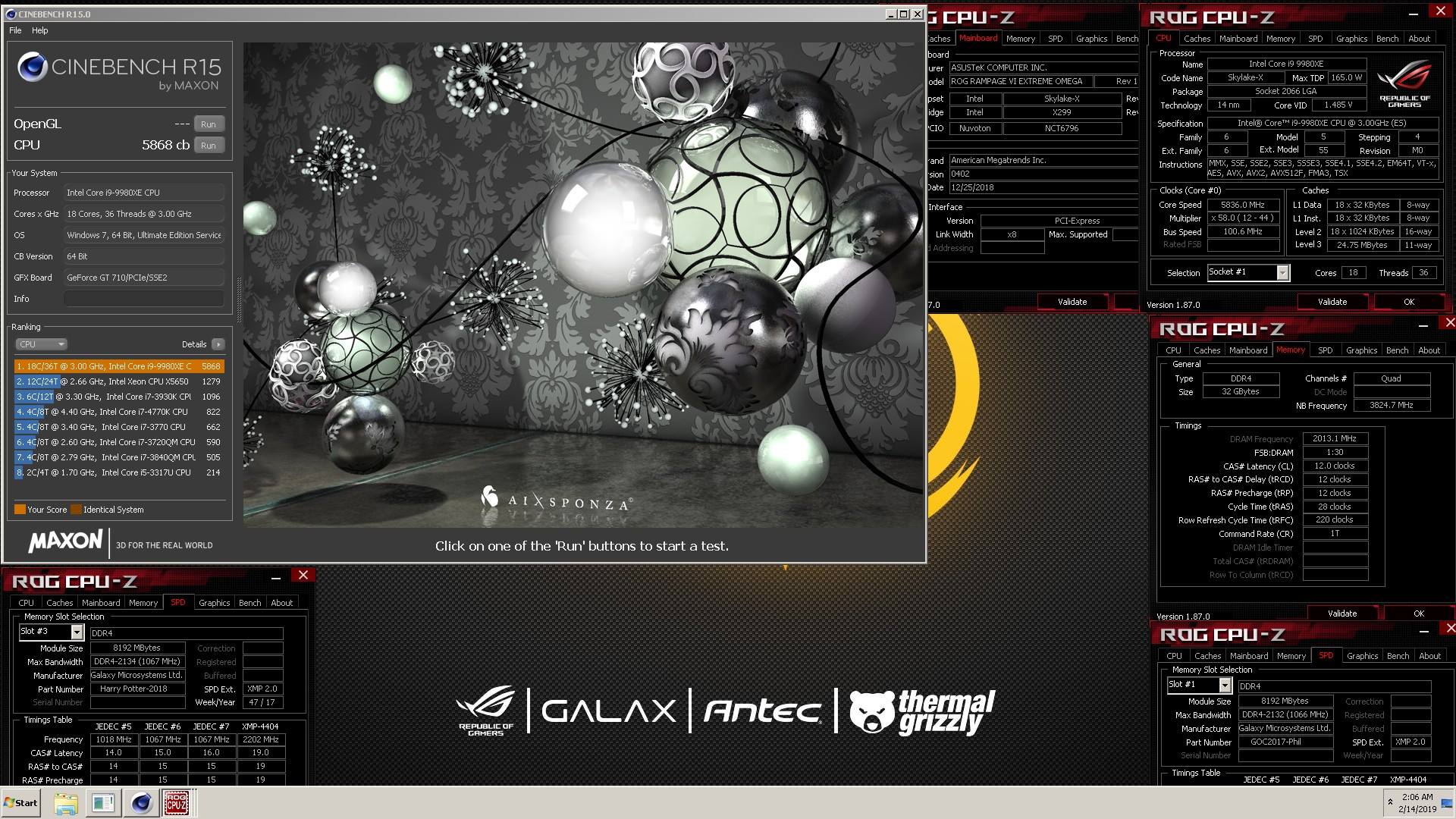
Task: Switch to Memory tab in Slot #3 CPU-Z window
Action: click(143, 603)
